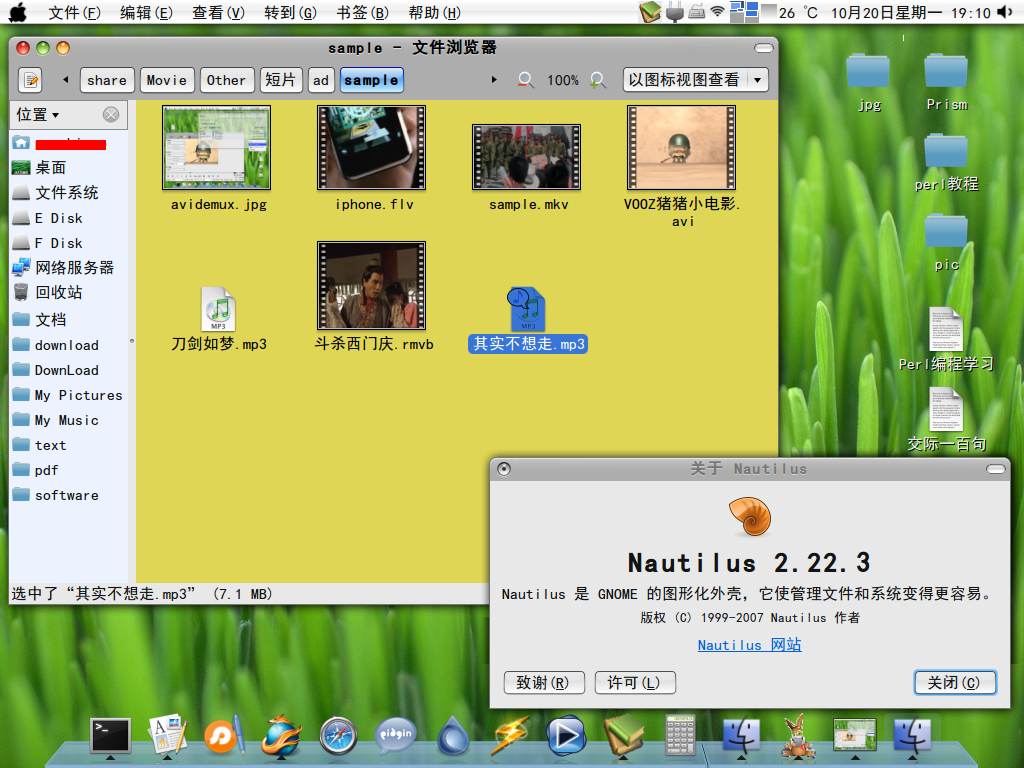Viewport: 1024px width, 768px height.
Task: Open the 帮助(H) menu
Action: point(434,12)
